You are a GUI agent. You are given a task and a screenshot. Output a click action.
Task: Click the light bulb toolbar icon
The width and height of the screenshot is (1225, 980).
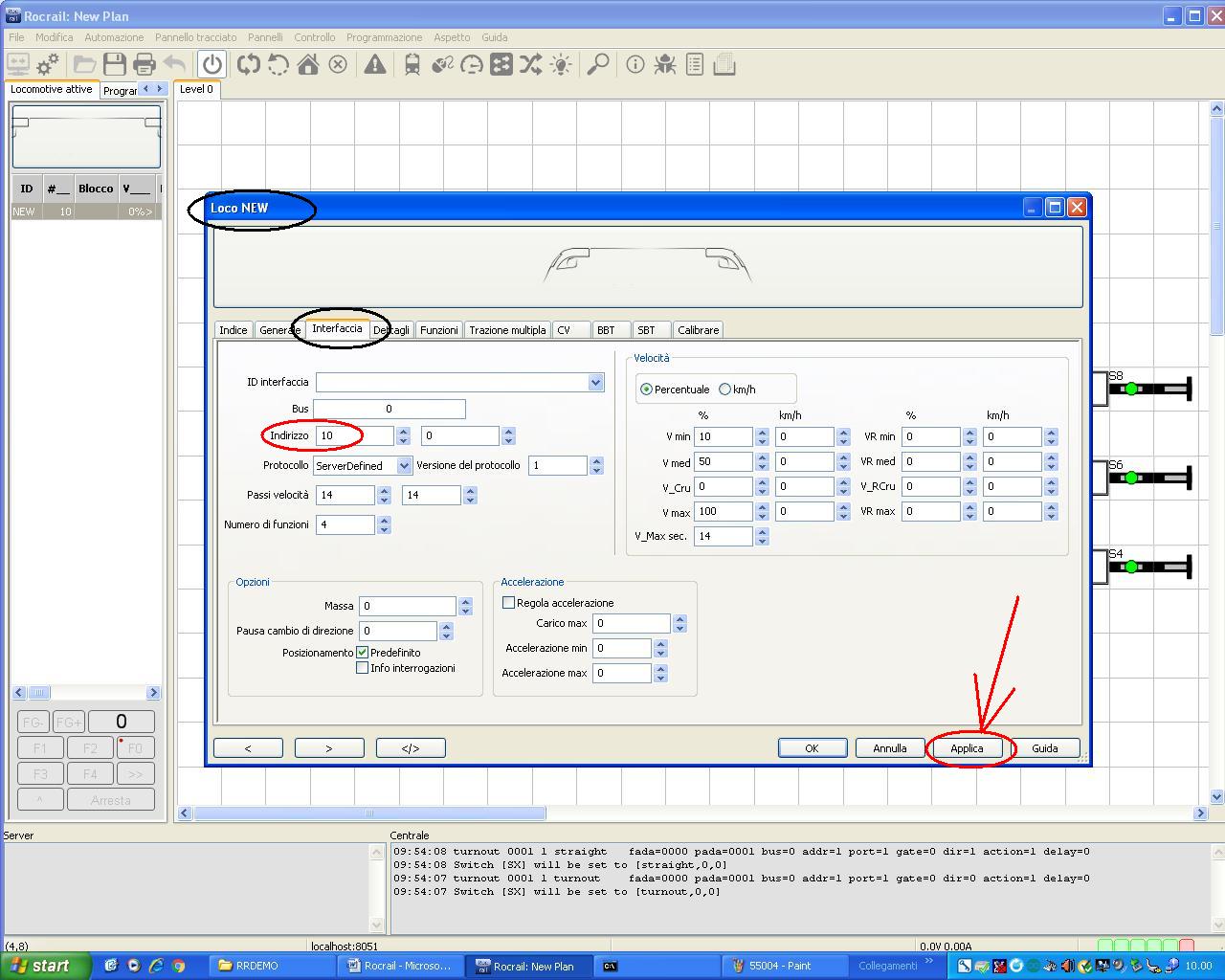pyautogui.click(x=561, y=64)
